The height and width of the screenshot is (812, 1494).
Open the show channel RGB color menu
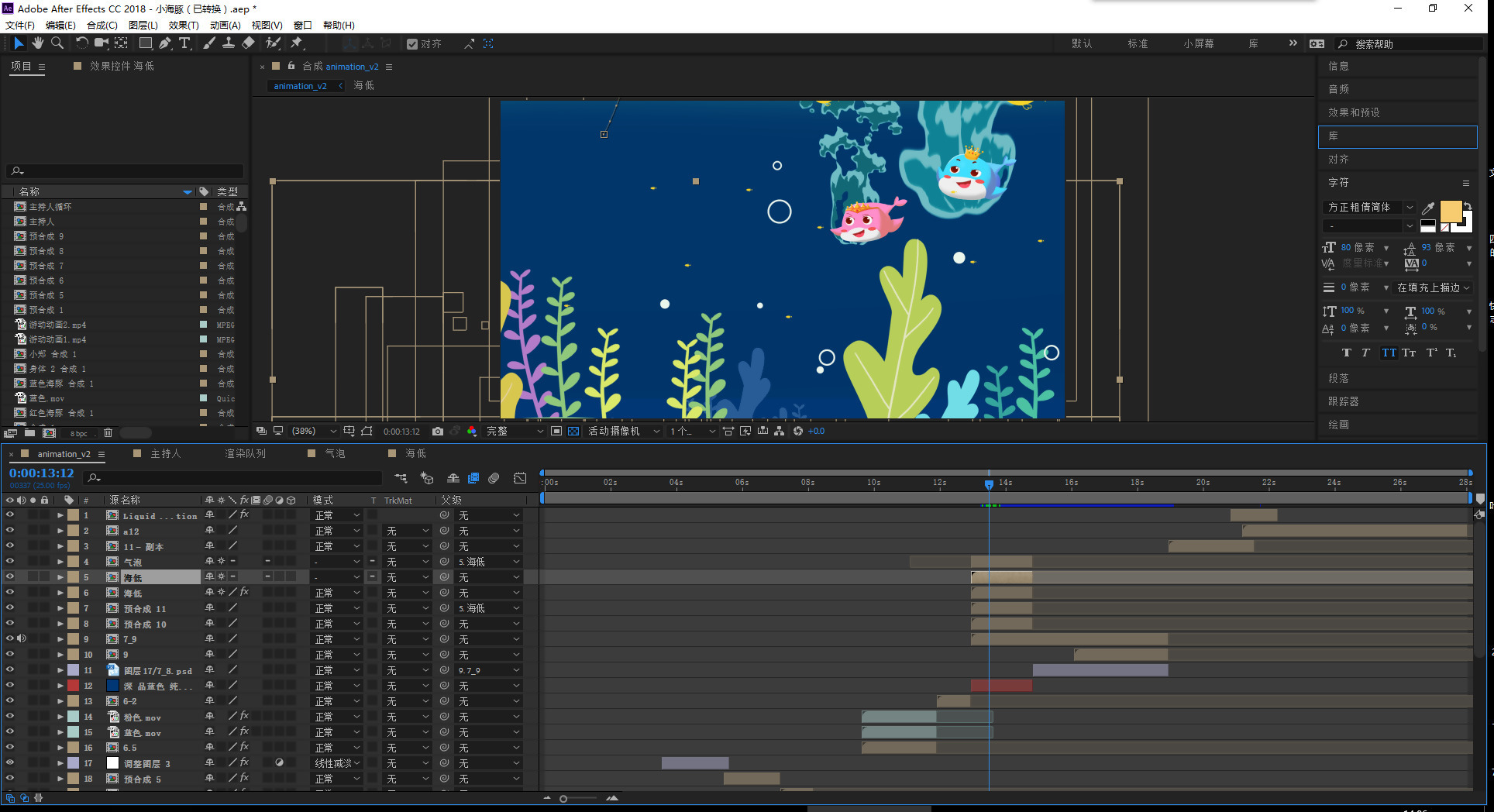tap(472, 432)
